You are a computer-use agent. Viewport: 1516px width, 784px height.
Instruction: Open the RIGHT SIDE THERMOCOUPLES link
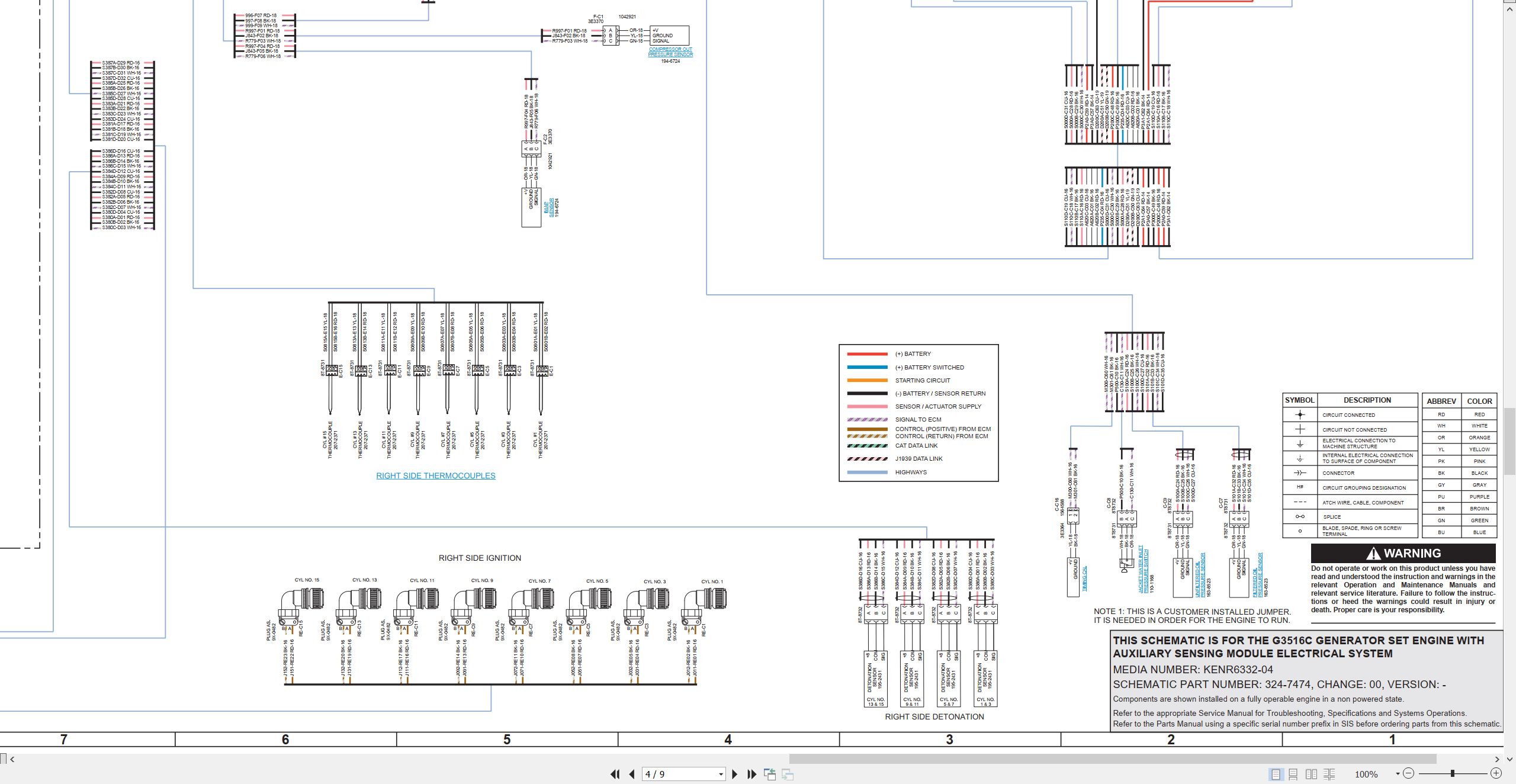click(436, 475)
